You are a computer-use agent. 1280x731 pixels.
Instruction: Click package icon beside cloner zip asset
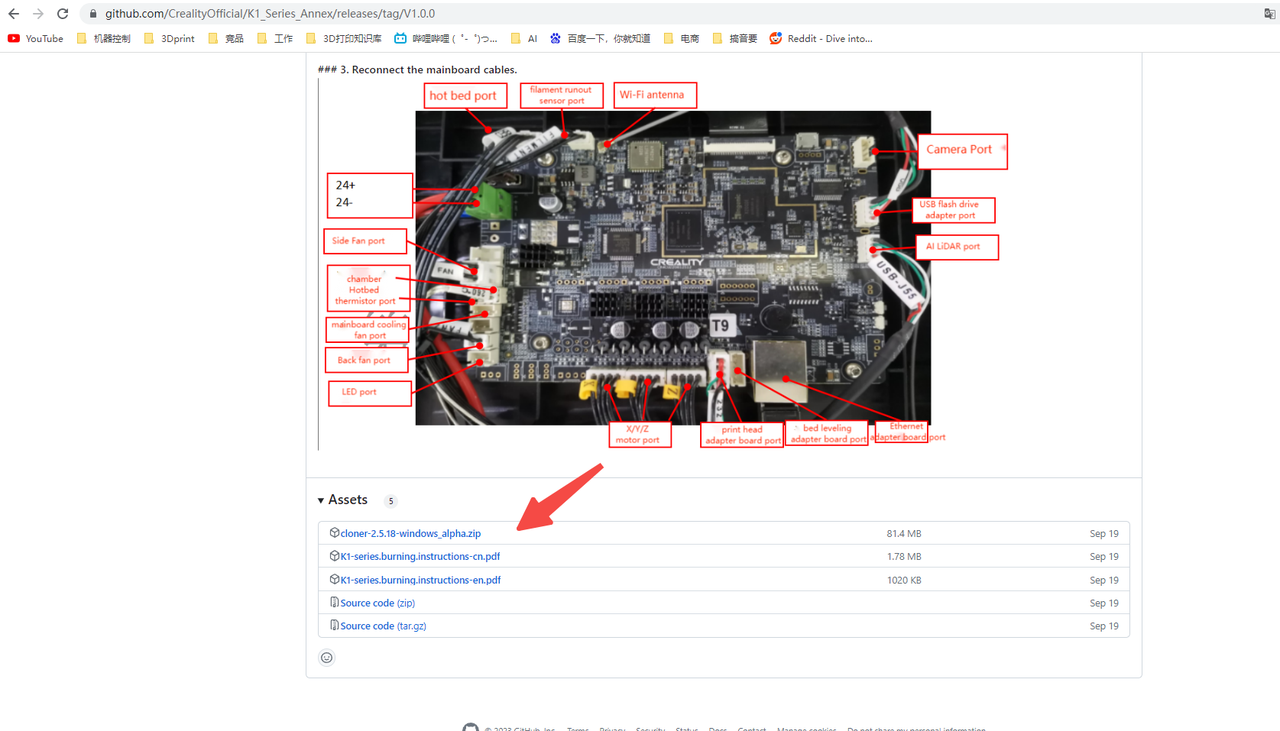[x=334, y=533]
